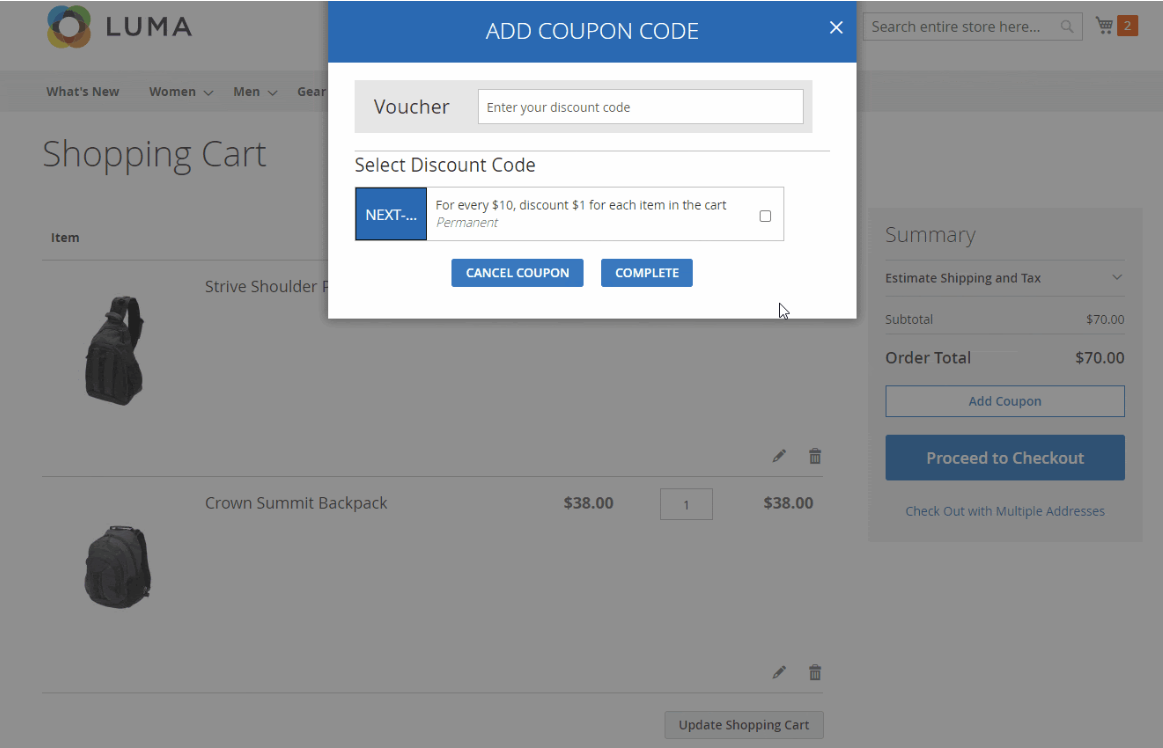Click Proceed to Checkout

coord(1005,458)
